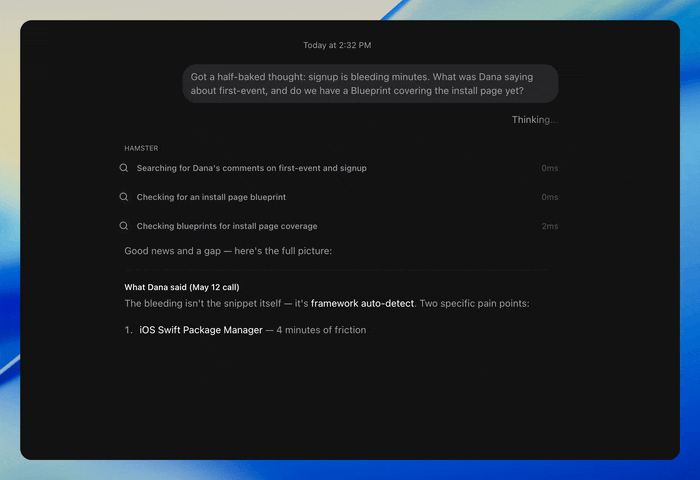Click the 'Thinking...' status text
Viewport: 700px width, 480px height.
[x=534, y=120]
